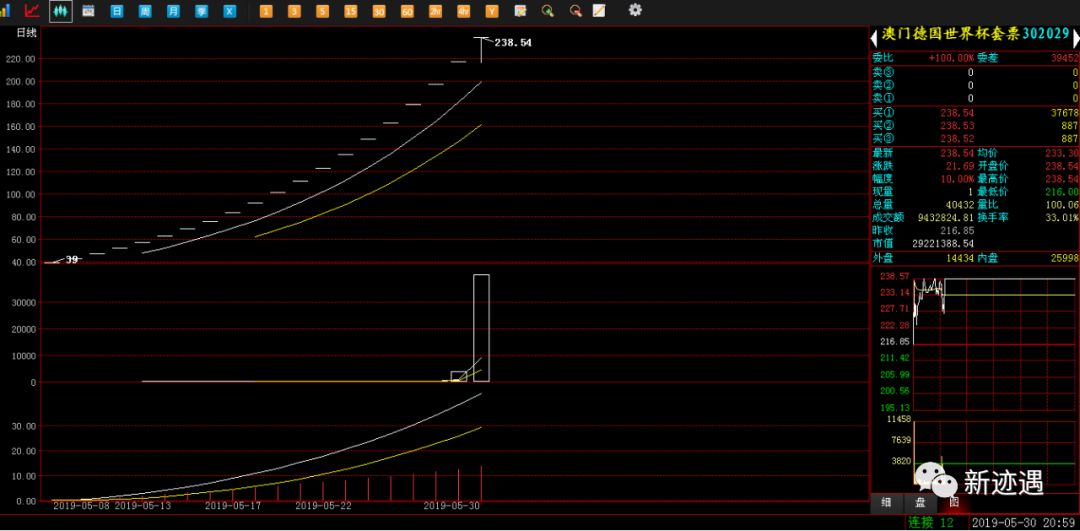The height and width of the screenshot is (531, 1080).
Task: Click the tall volume bar for 2019-05-30
Action: click(481, 328)
